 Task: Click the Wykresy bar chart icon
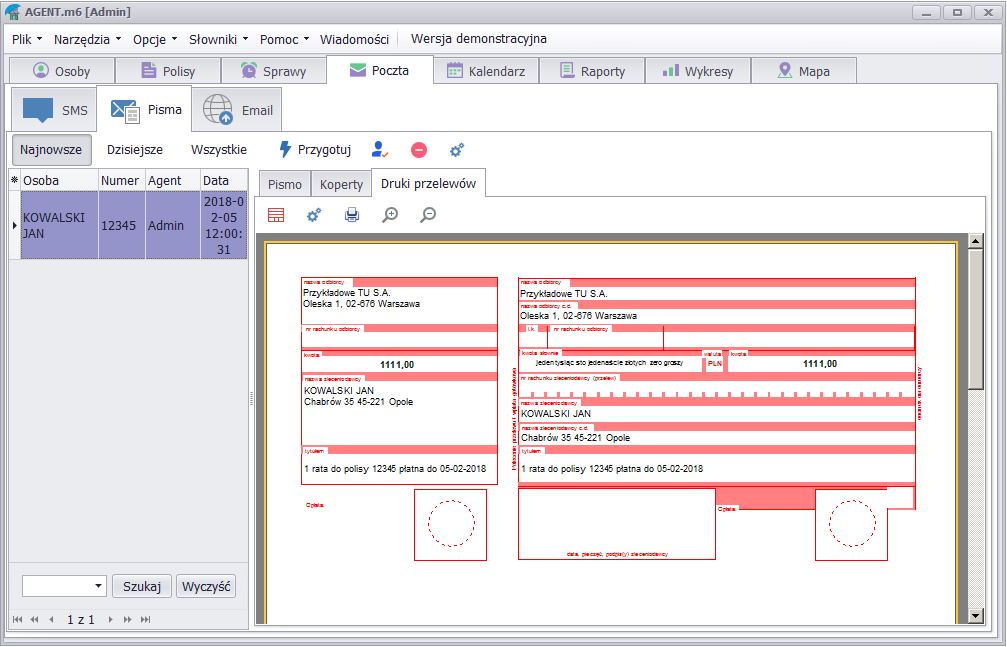tap(670, 70)
